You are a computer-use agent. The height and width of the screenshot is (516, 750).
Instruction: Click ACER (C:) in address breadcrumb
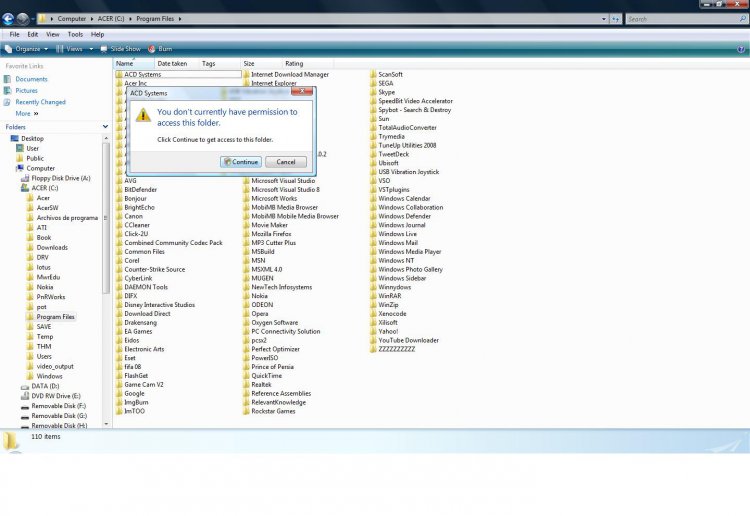(110, 19)
